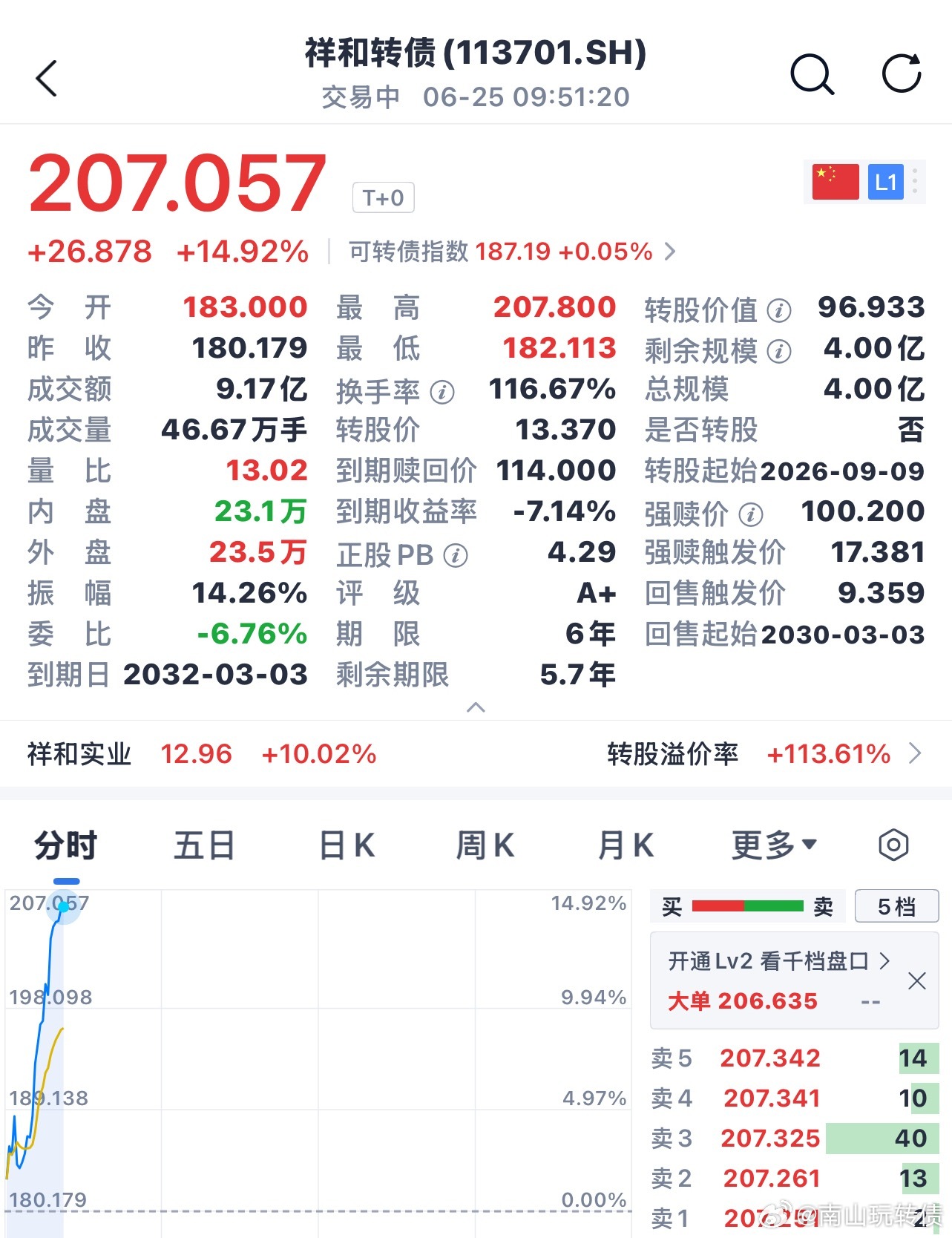Open 可转债指数 187.19 index link

coord(512,252)
